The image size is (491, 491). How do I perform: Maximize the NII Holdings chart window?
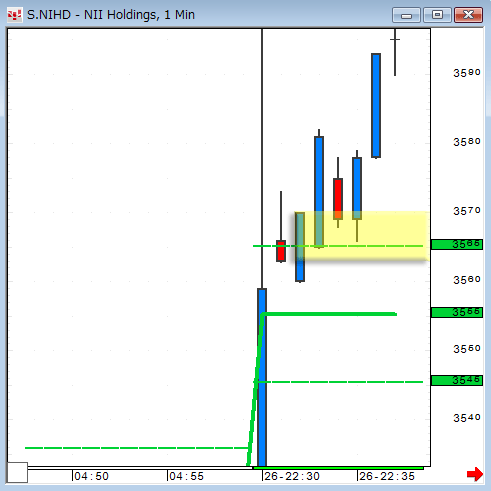437,15
